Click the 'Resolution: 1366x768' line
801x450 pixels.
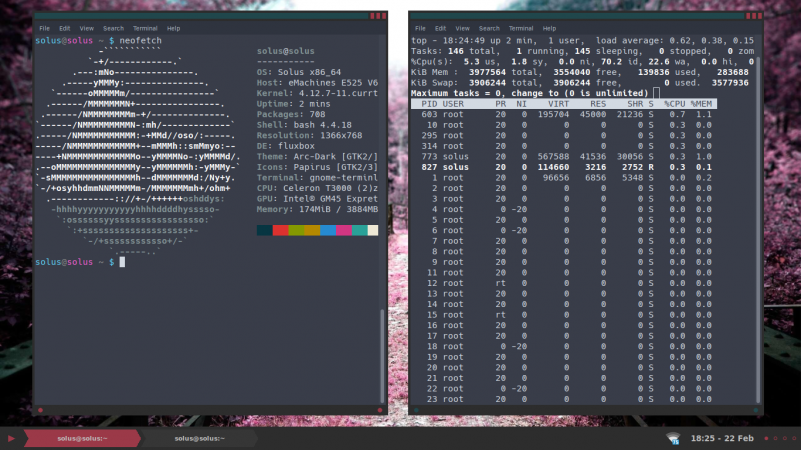310,135
